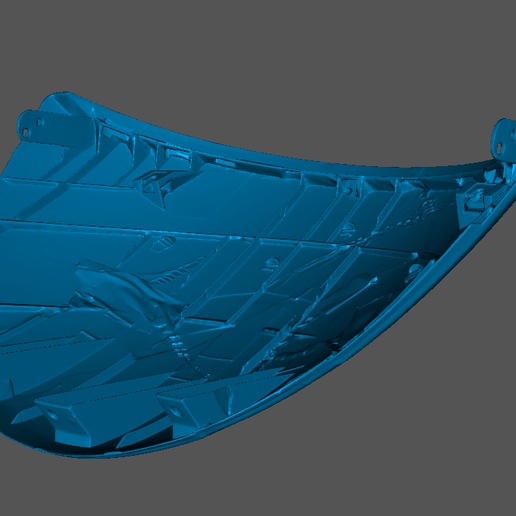Click the hole in the second bottom boss
Screen dimensions: 516x516
[175, 412]
